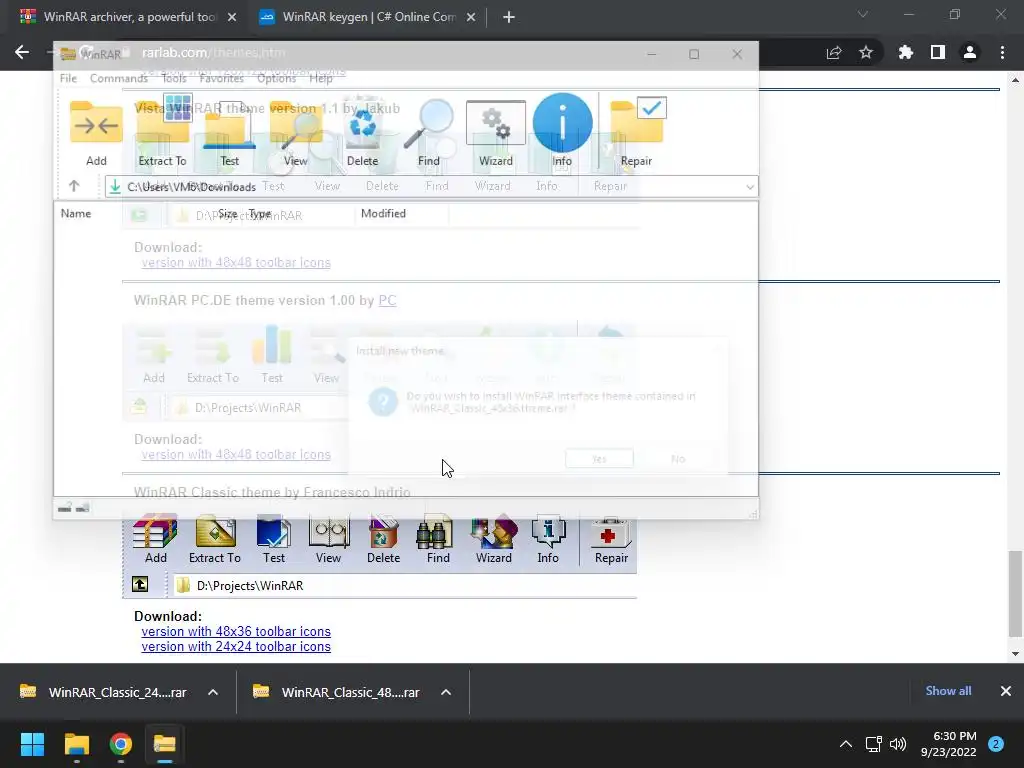Open the volume control in system tray

(899, 744)
